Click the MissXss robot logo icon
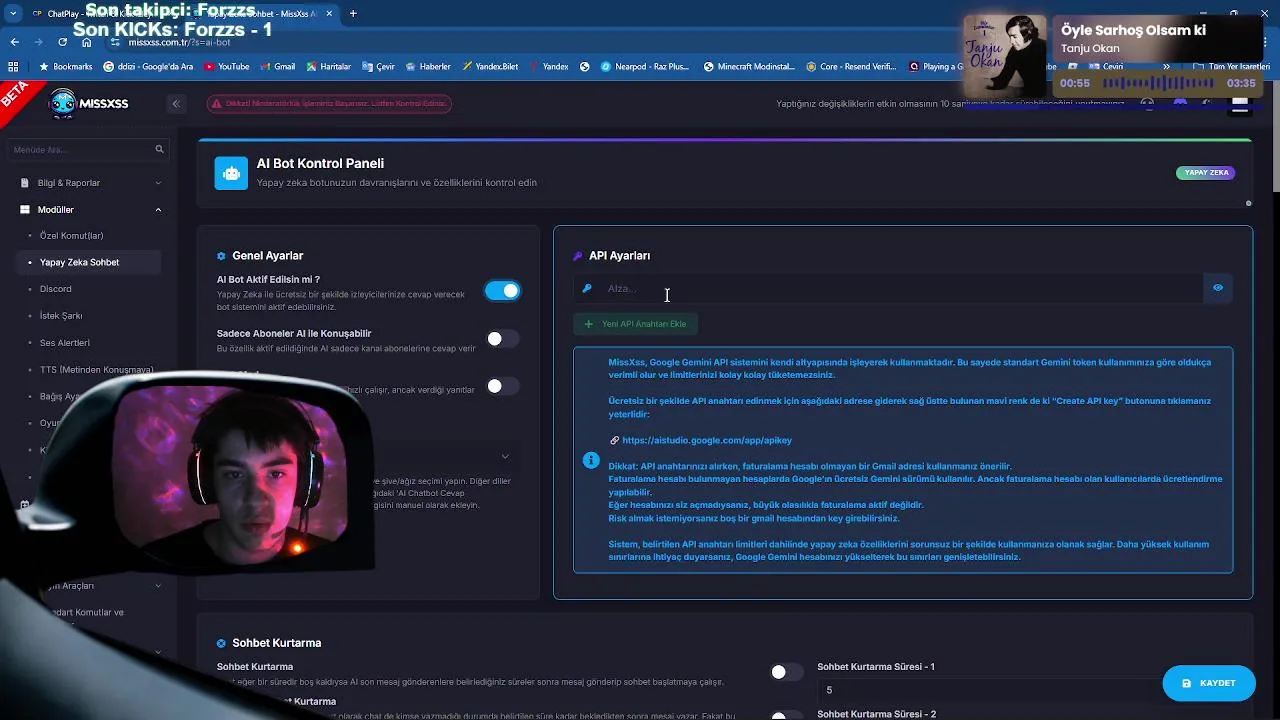Viewport: 1280px width, 720px height. (x=62, y=102)
